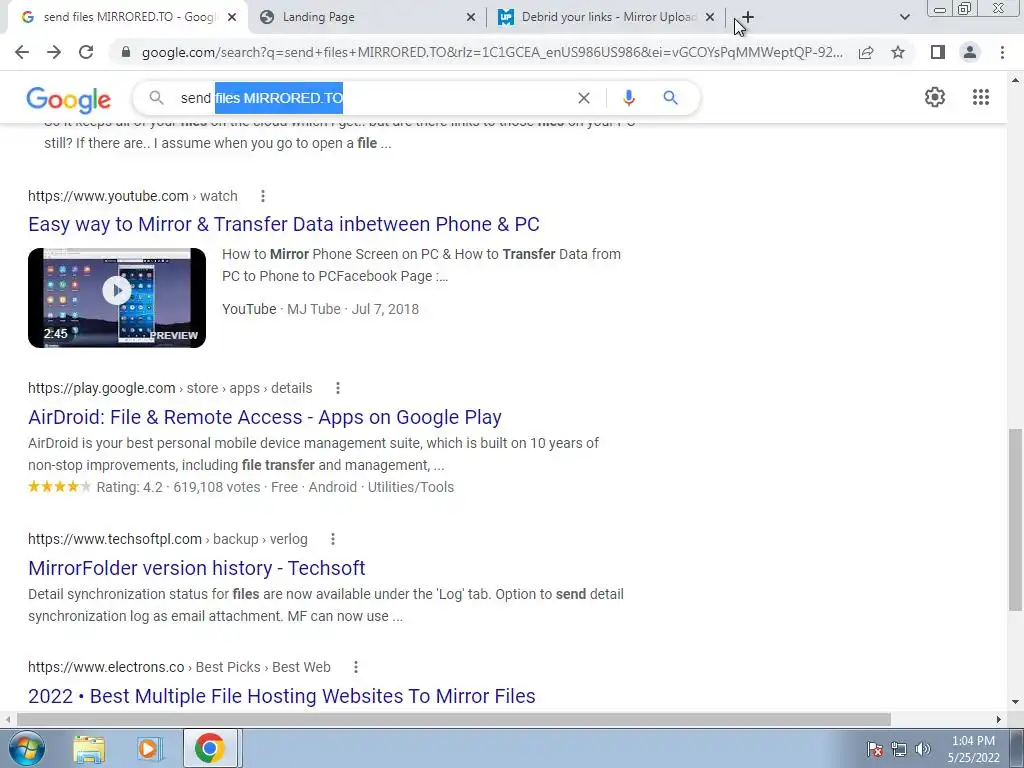Screen dimensions: 1024x768
Task: Click the Rating: 4.2 · 619,108 votes text
Action: [x=178, y=487]
